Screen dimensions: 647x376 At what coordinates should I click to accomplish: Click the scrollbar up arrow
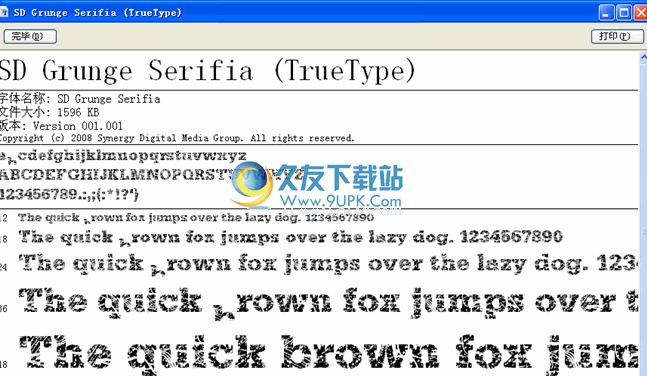(643, 57)
